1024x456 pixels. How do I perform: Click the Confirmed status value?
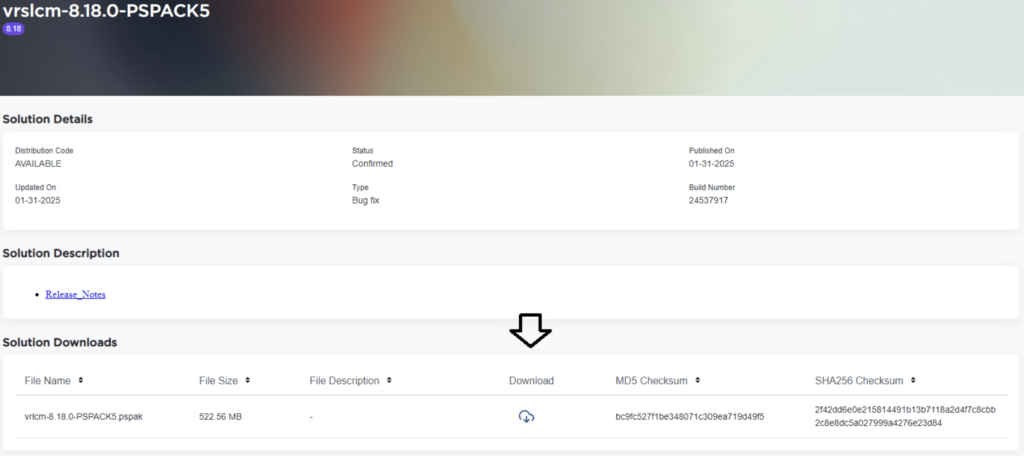point(372,163)
